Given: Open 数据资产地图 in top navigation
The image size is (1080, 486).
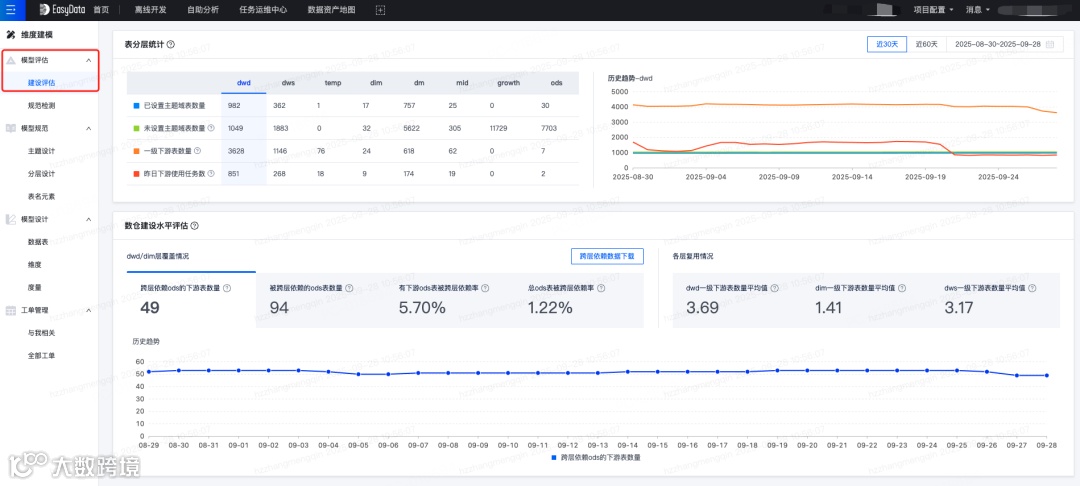Looking at the screenshot, I should [x=331, y=10].
